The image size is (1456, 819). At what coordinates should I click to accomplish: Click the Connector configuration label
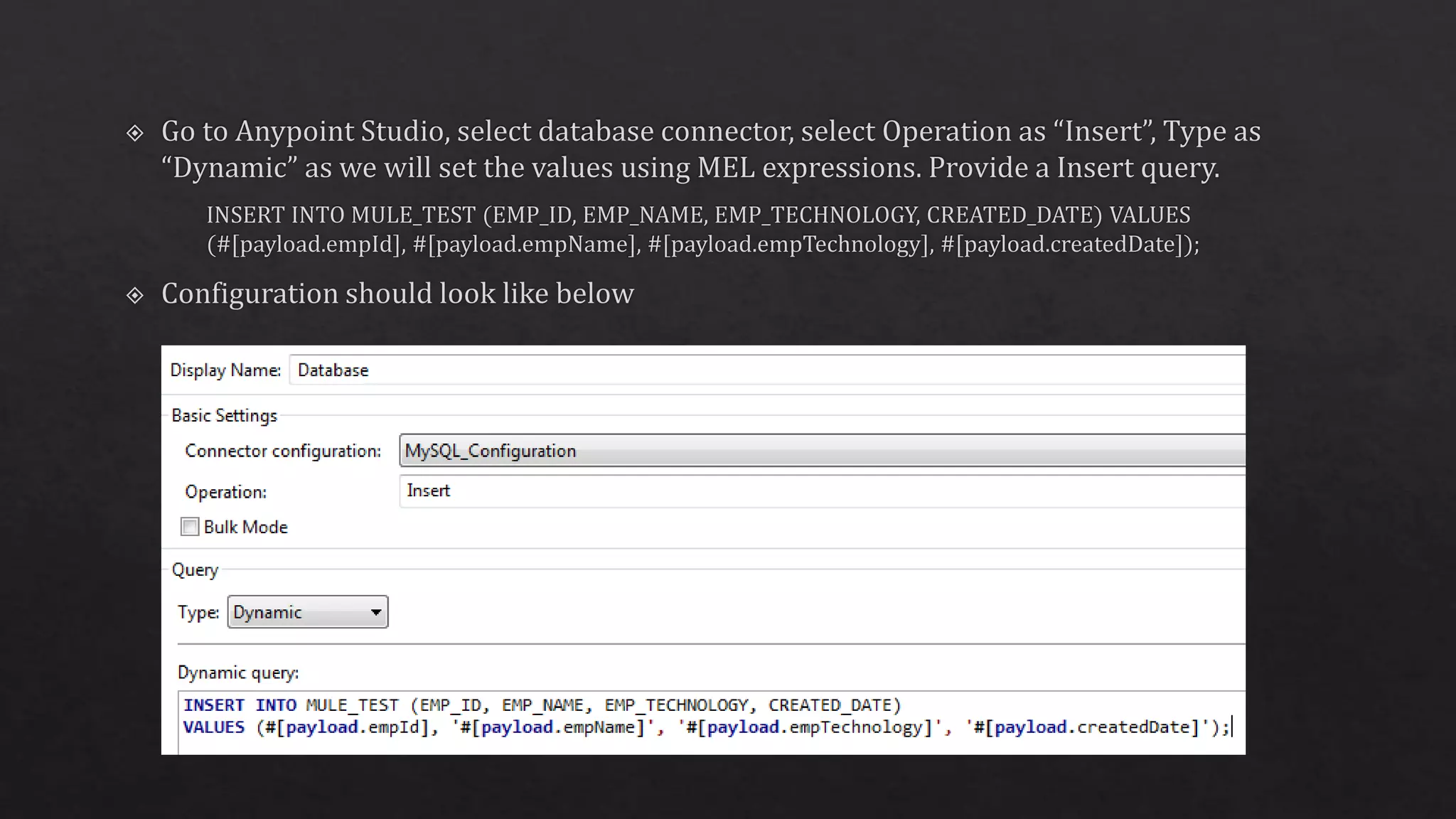click(x=283, y=451)
